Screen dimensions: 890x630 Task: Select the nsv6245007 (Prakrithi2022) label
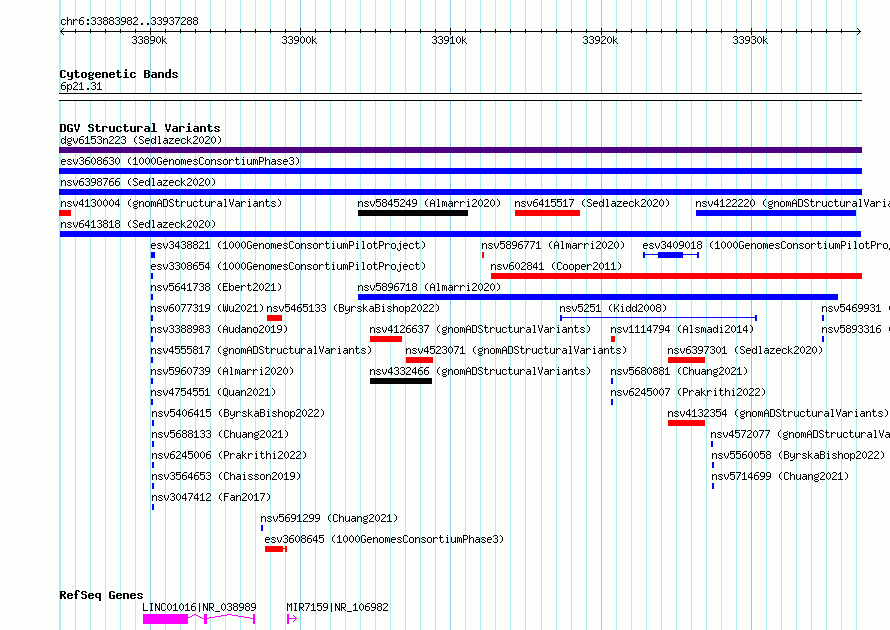689,392
